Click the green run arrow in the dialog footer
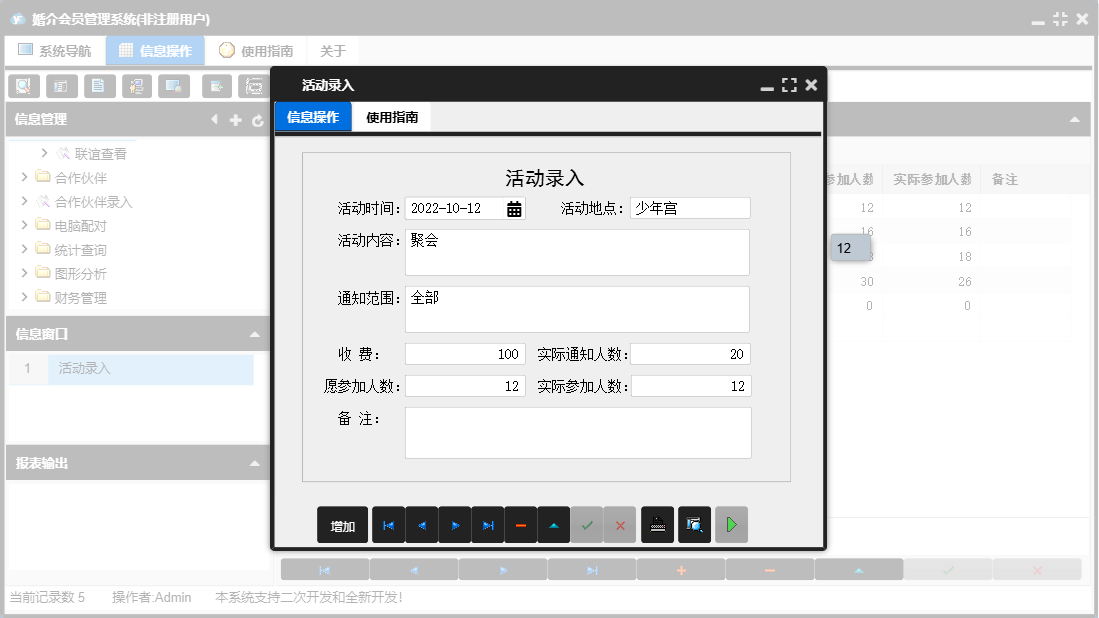The image size is (1099, 618). point(730,524)
